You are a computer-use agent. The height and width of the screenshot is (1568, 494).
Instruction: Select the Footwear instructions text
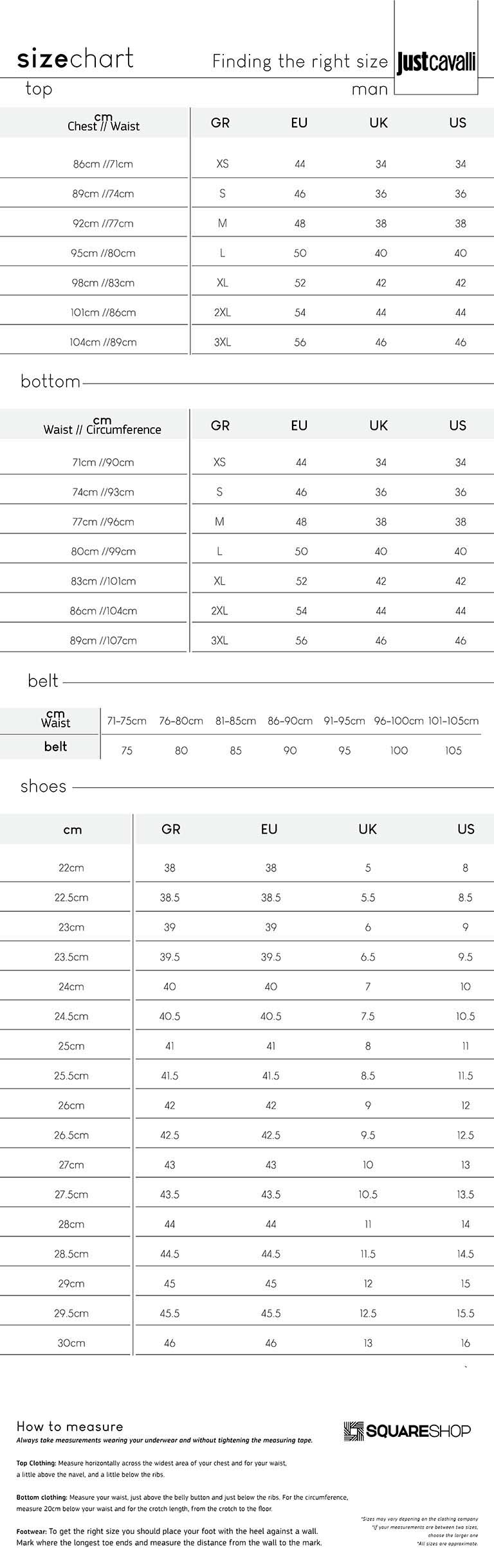[169, 1537]
